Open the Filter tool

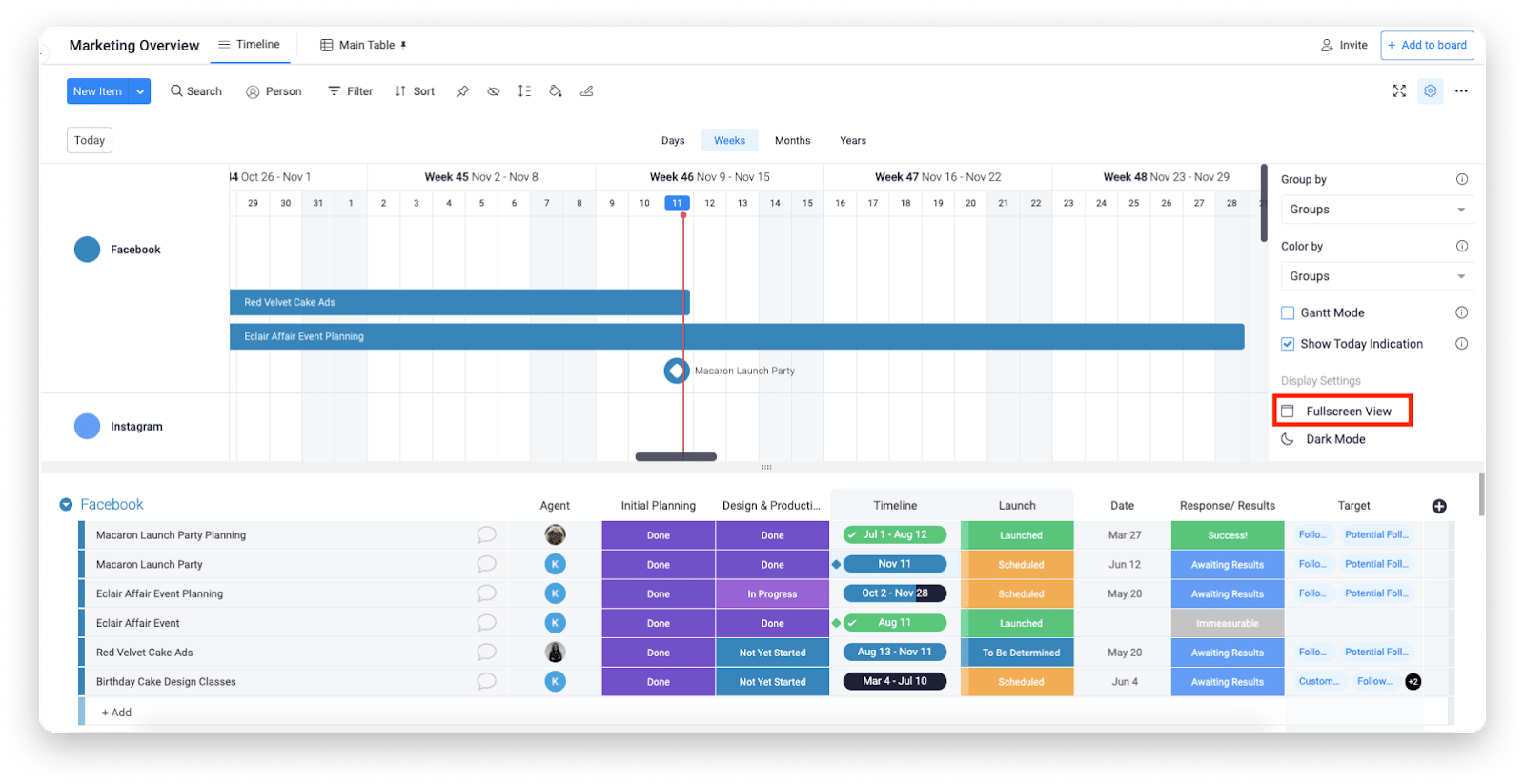point(351,91)
